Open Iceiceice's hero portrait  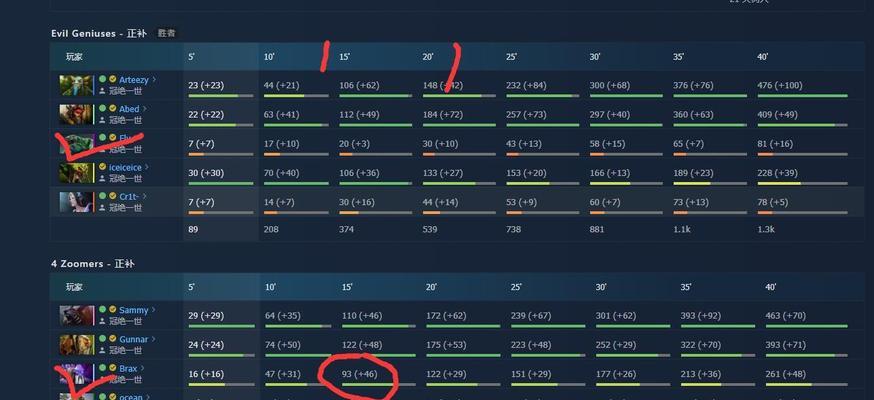click(x=77, y=173)
